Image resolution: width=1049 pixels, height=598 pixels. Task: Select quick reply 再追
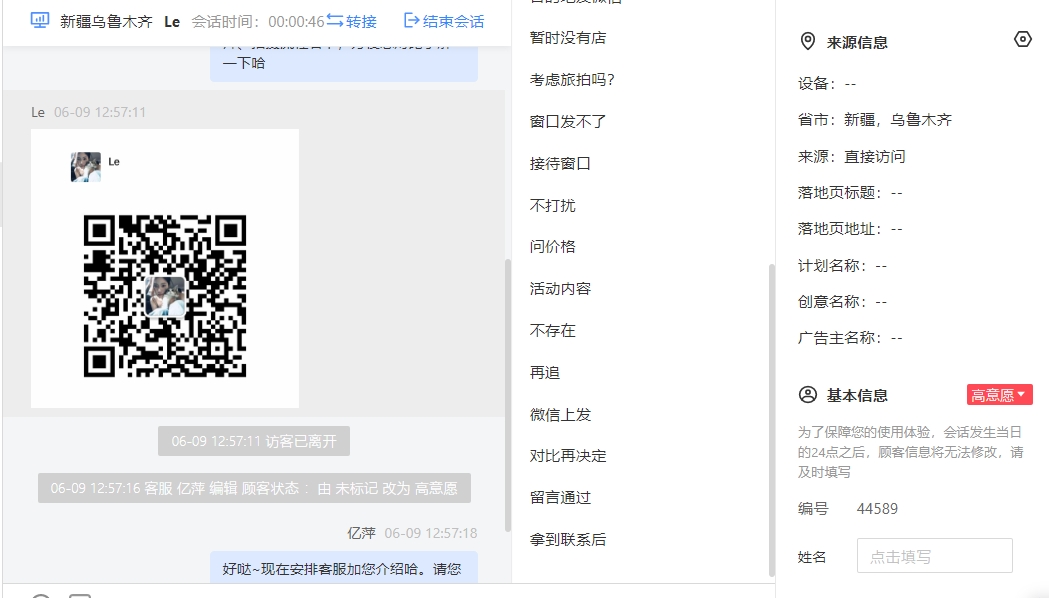(x=545, y=373)
